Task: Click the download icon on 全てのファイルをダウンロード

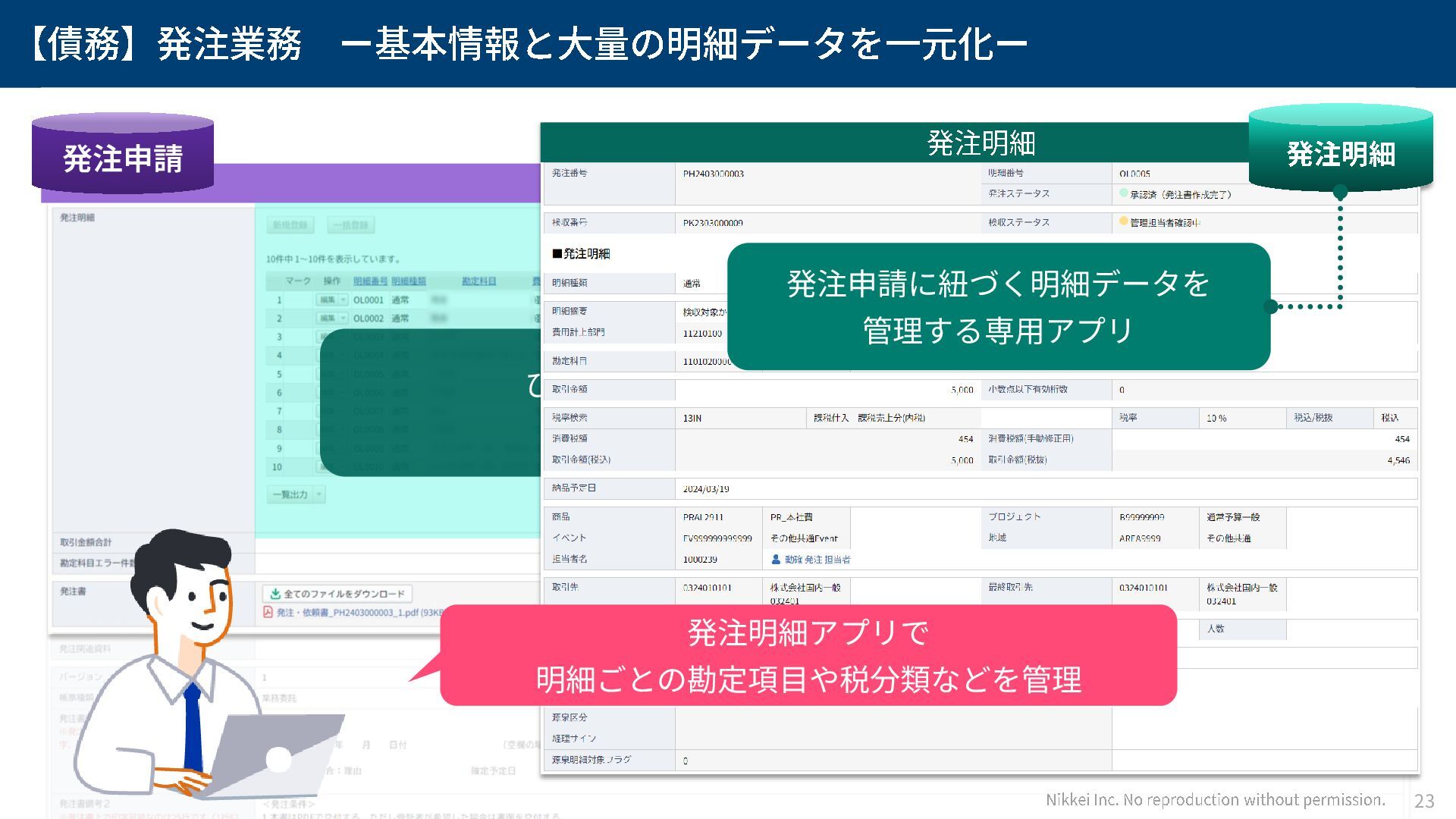Action: click(x=275, y=594)
